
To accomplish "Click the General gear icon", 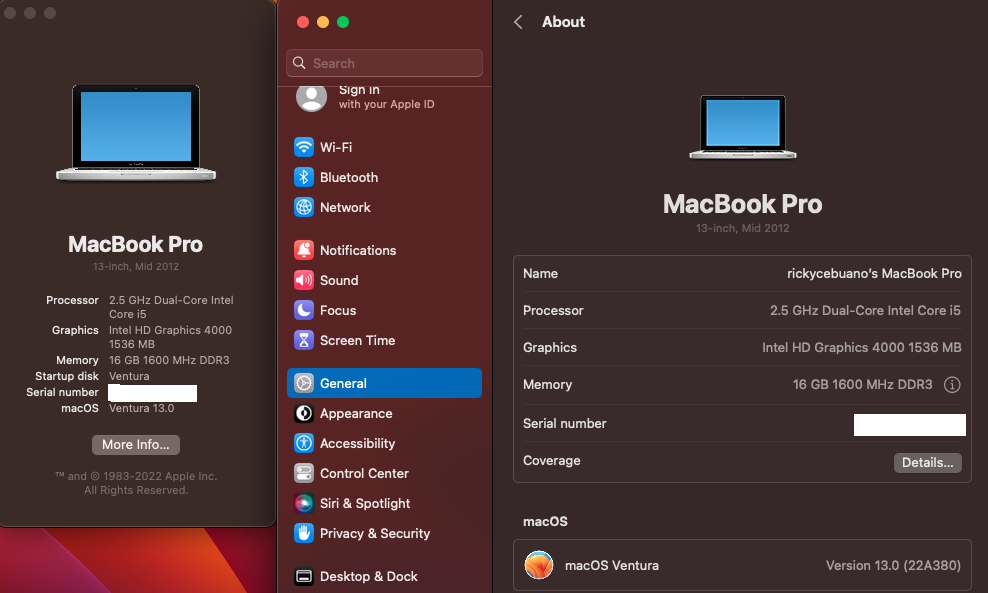I will point(304,383).
